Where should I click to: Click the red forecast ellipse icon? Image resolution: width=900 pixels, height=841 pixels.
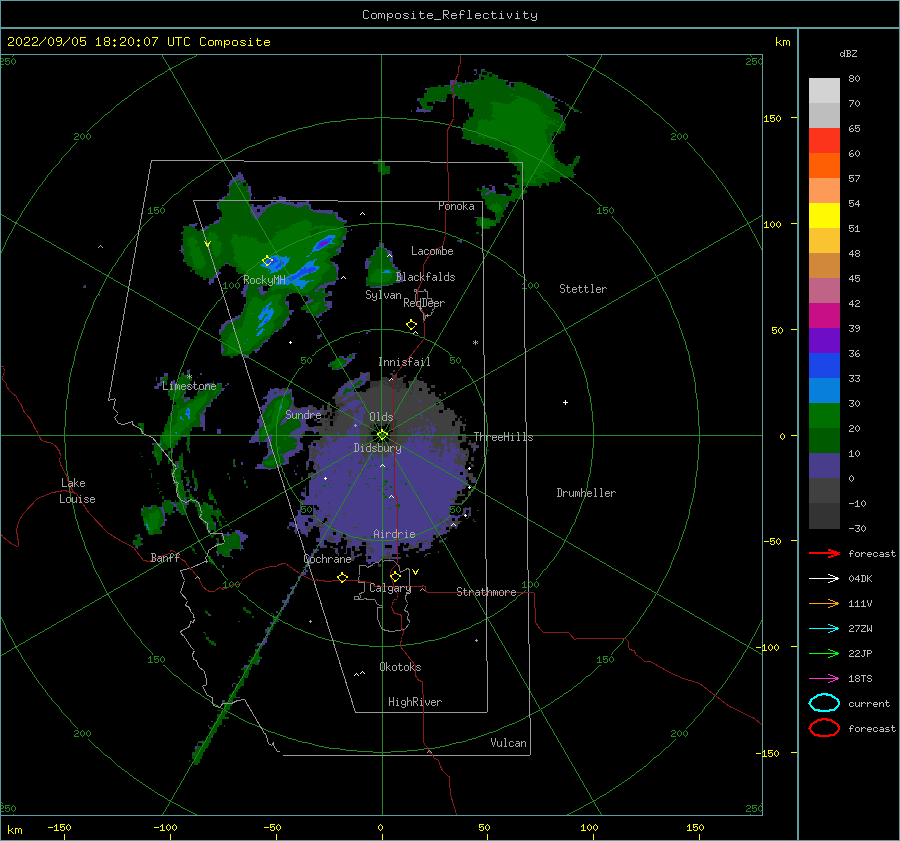[824, 728]
